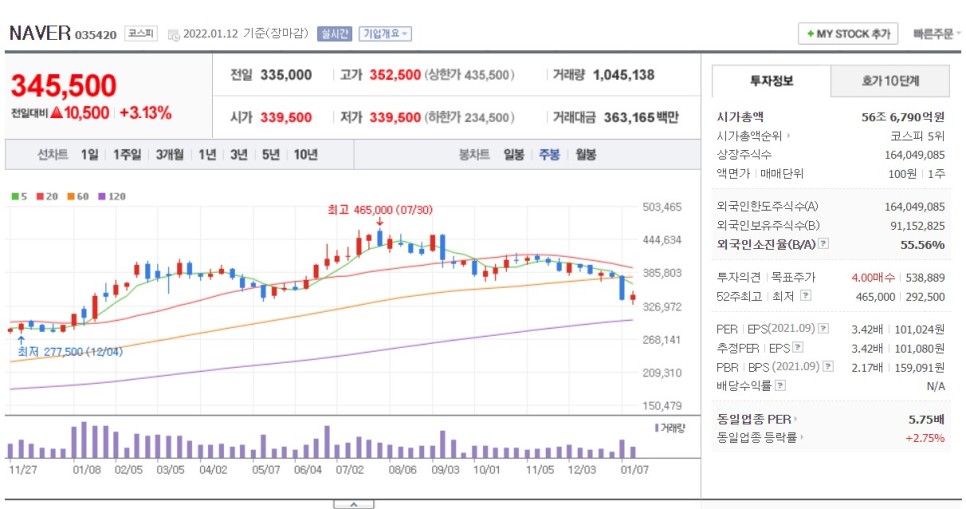Click the 01/07 date label on chart axis
The width and height of the screenshot is (966, 509).
click(x=634, y=470)
